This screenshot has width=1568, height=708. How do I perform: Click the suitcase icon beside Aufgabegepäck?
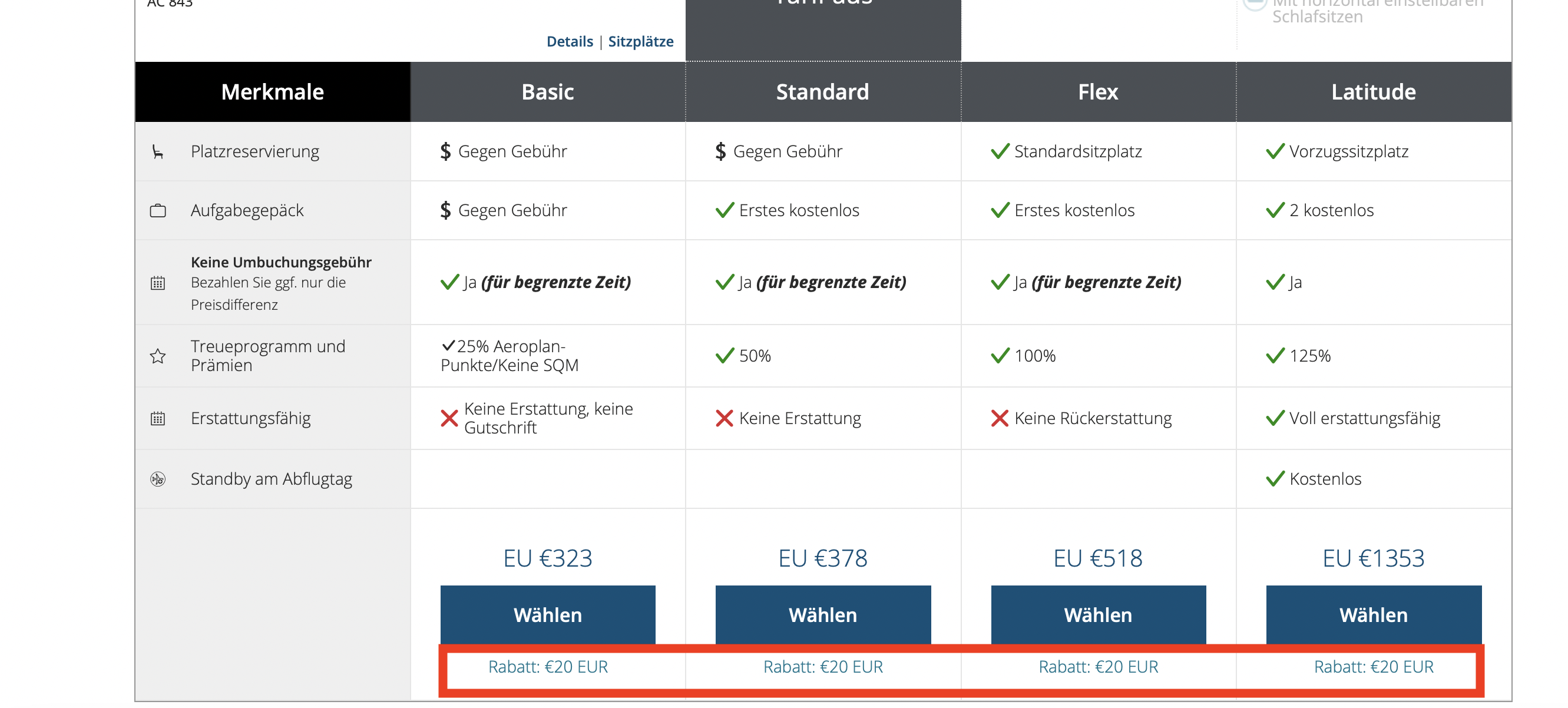click(x=158, y=211)
